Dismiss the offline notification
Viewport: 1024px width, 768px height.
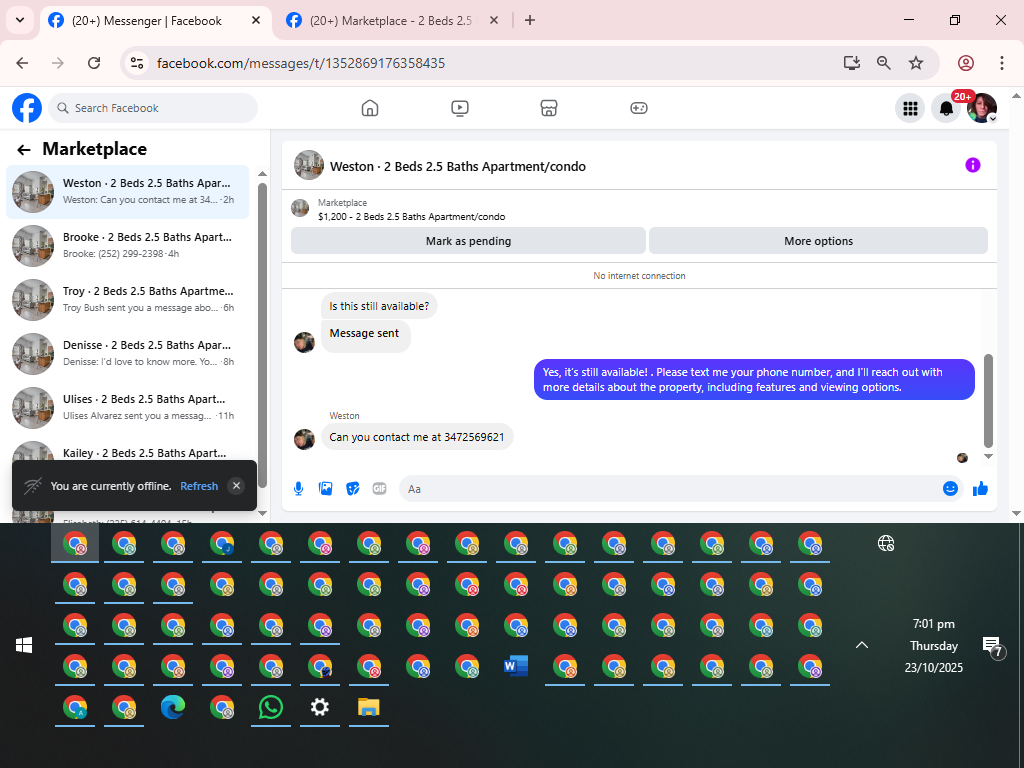click(236, 485)
